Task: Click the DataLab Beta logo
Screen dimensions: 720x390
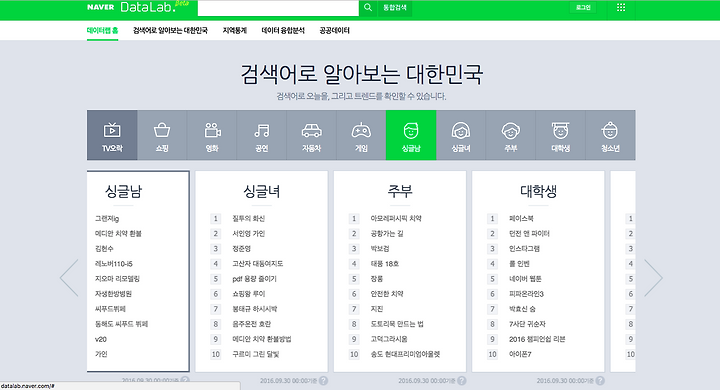Action: tap(155, 7)
